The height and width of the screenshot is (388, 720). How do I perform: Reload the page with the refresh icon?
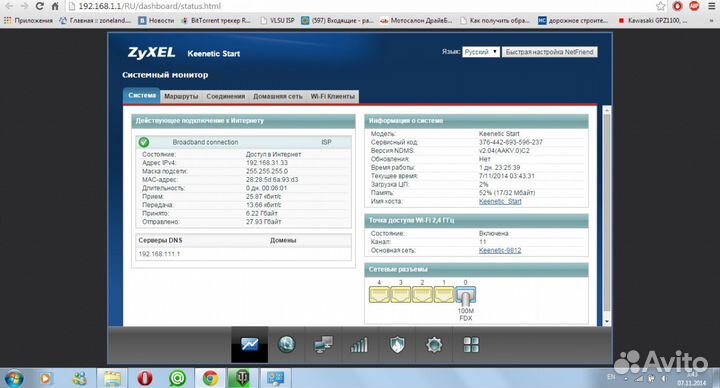(x=39, y=6)
